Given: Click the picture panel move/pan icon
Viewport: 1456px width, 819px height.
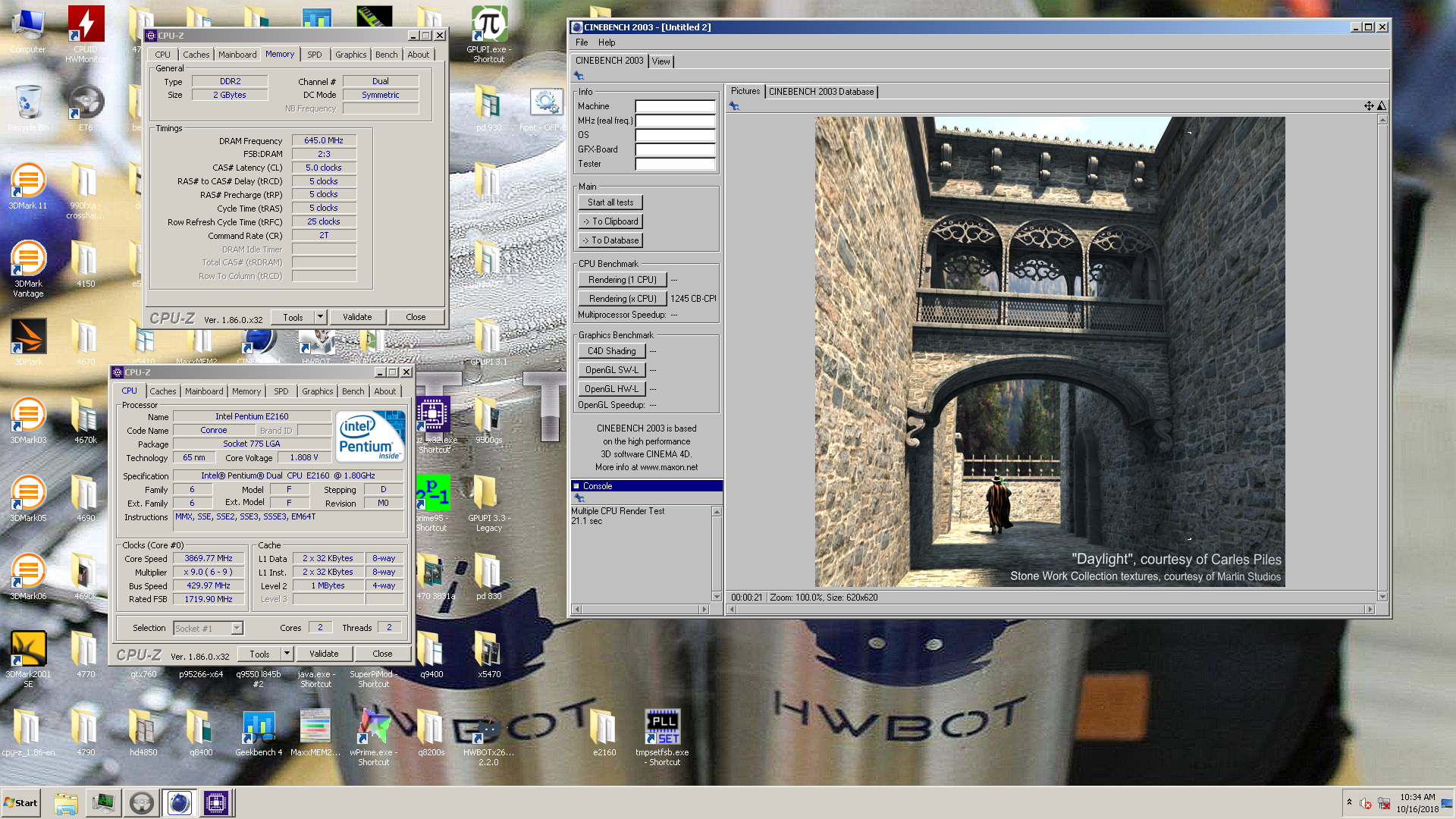Looking at the screenshot, I should tap(1369, 106).
